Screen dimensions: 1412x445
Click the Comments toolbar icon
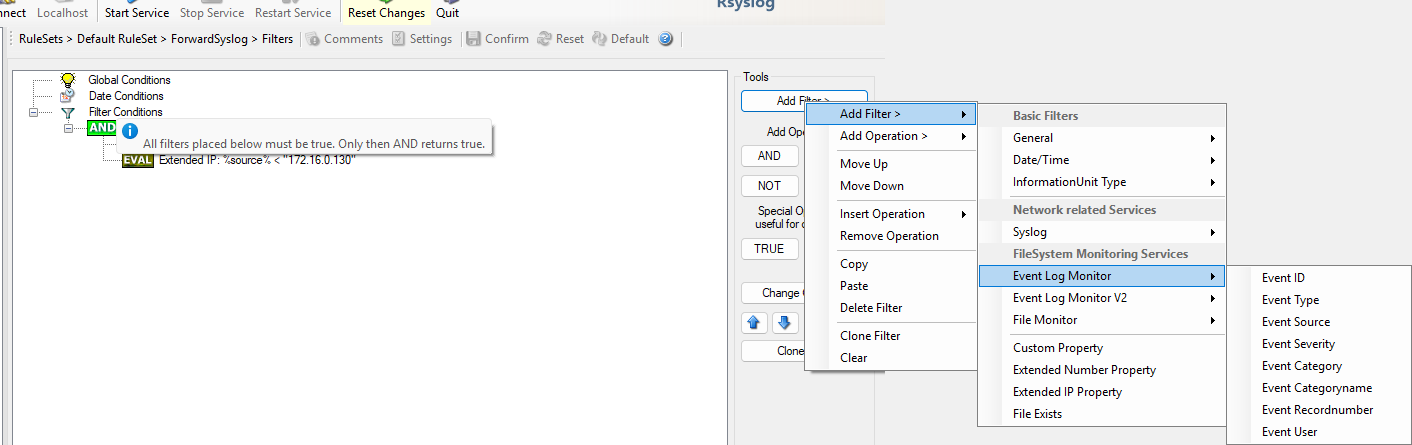point(313,39)
